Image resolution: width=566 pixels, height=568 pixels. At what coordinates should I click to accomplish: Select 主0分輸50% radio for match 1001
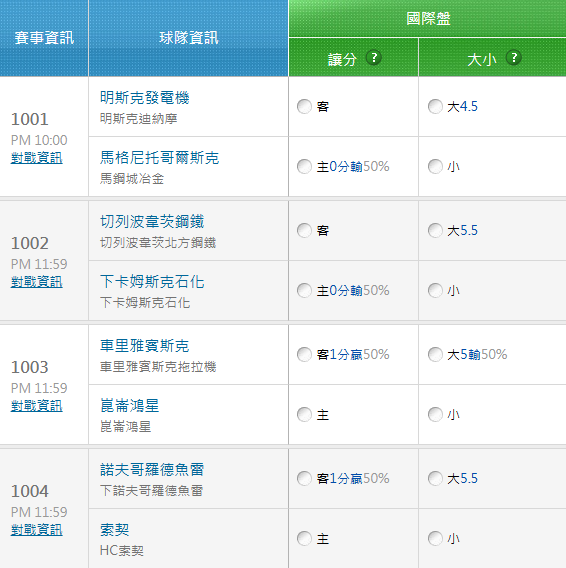click(304, 167)
